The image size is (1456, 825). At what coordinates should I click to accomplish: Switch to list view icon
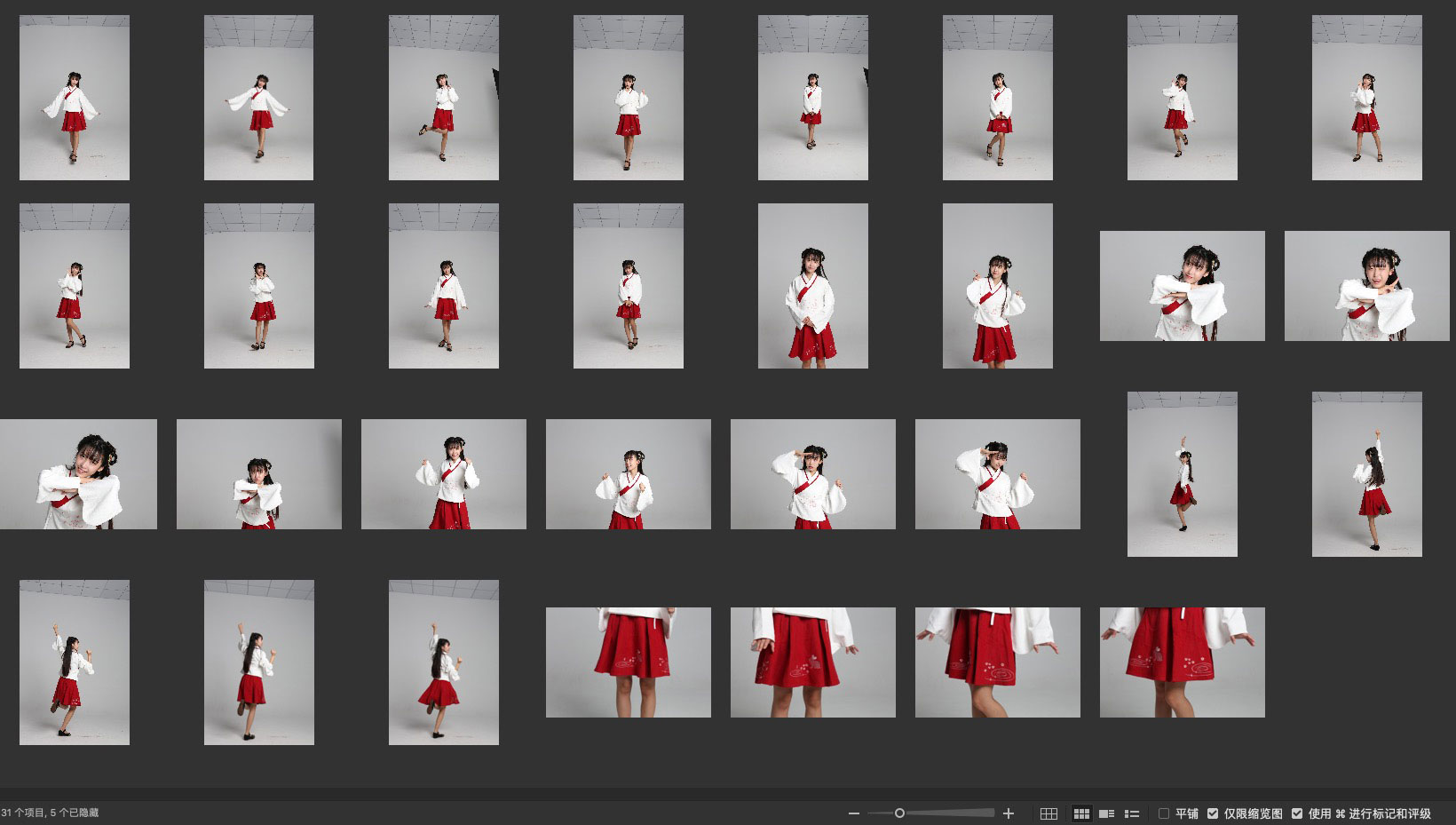[1132, 813]
